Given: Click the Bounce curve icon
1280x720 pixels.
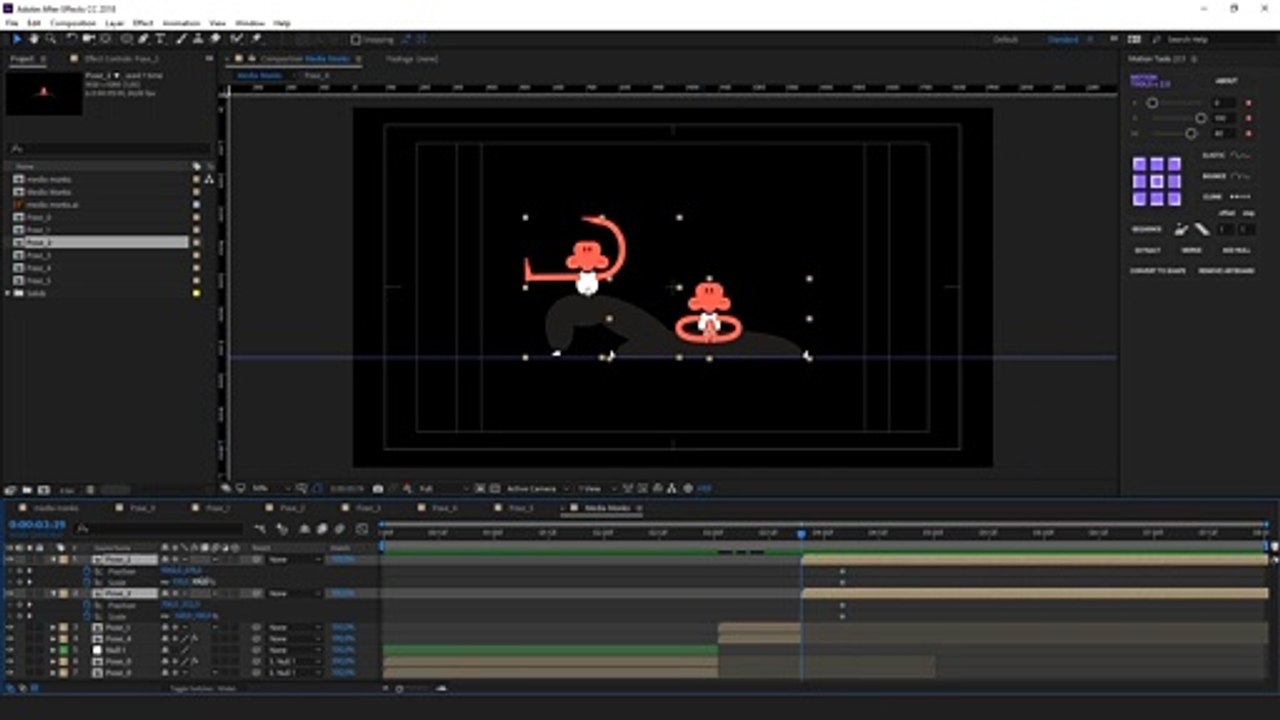Looking at the screenshot, I should [x=1241, y=176].
